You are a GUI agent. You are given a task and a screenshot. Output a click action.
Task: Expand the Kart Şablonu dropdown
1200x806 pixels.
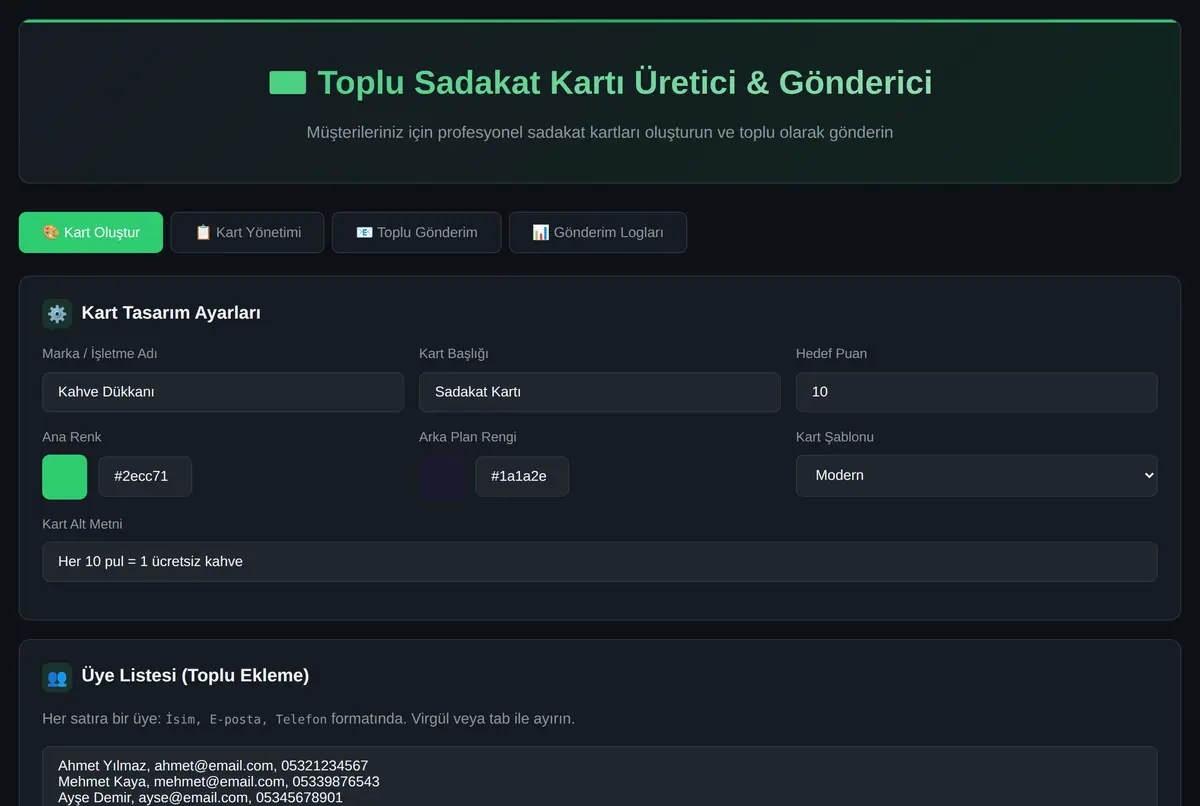click(976, 475)
